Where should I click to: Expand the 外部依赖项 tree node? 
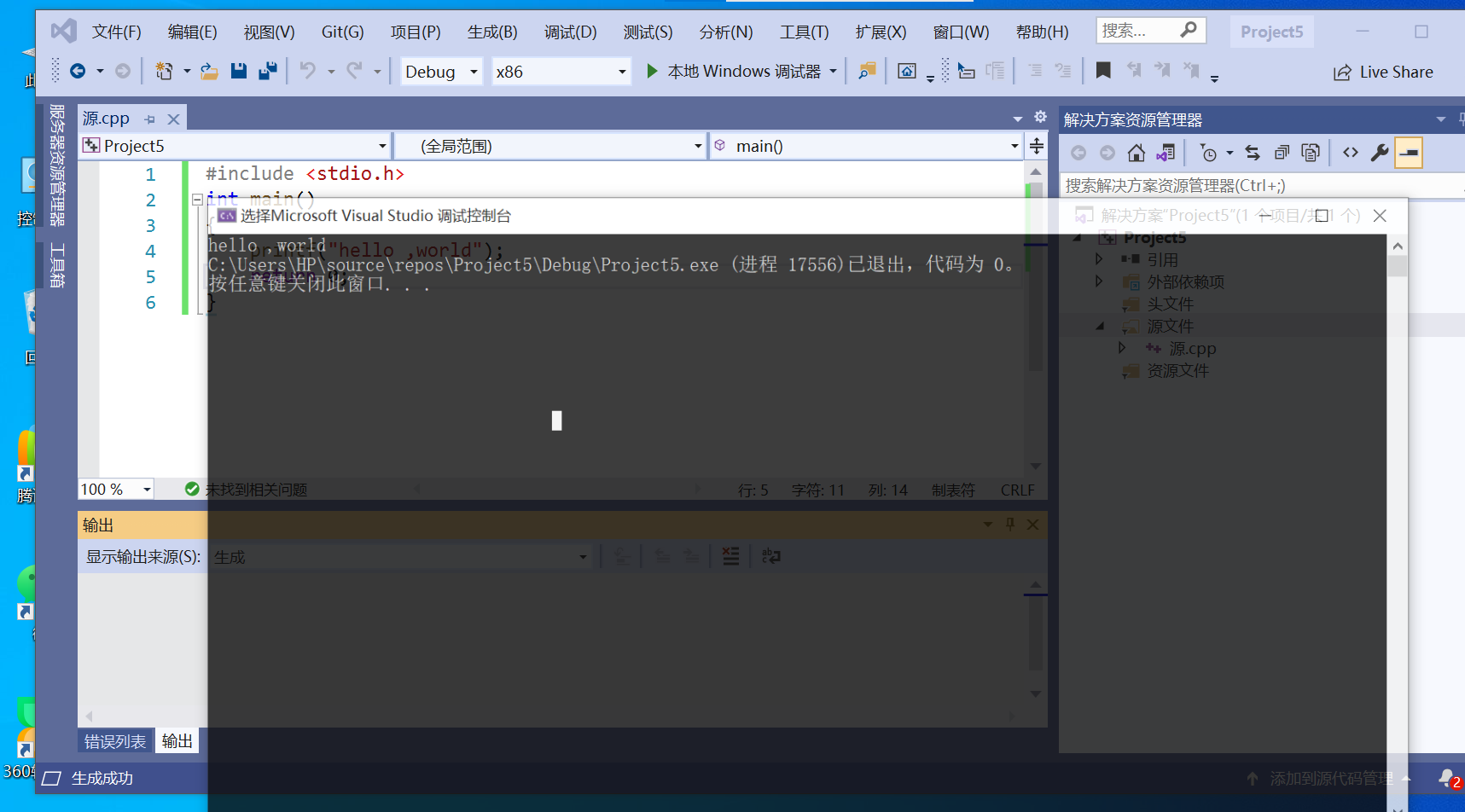click(1099, 281)
